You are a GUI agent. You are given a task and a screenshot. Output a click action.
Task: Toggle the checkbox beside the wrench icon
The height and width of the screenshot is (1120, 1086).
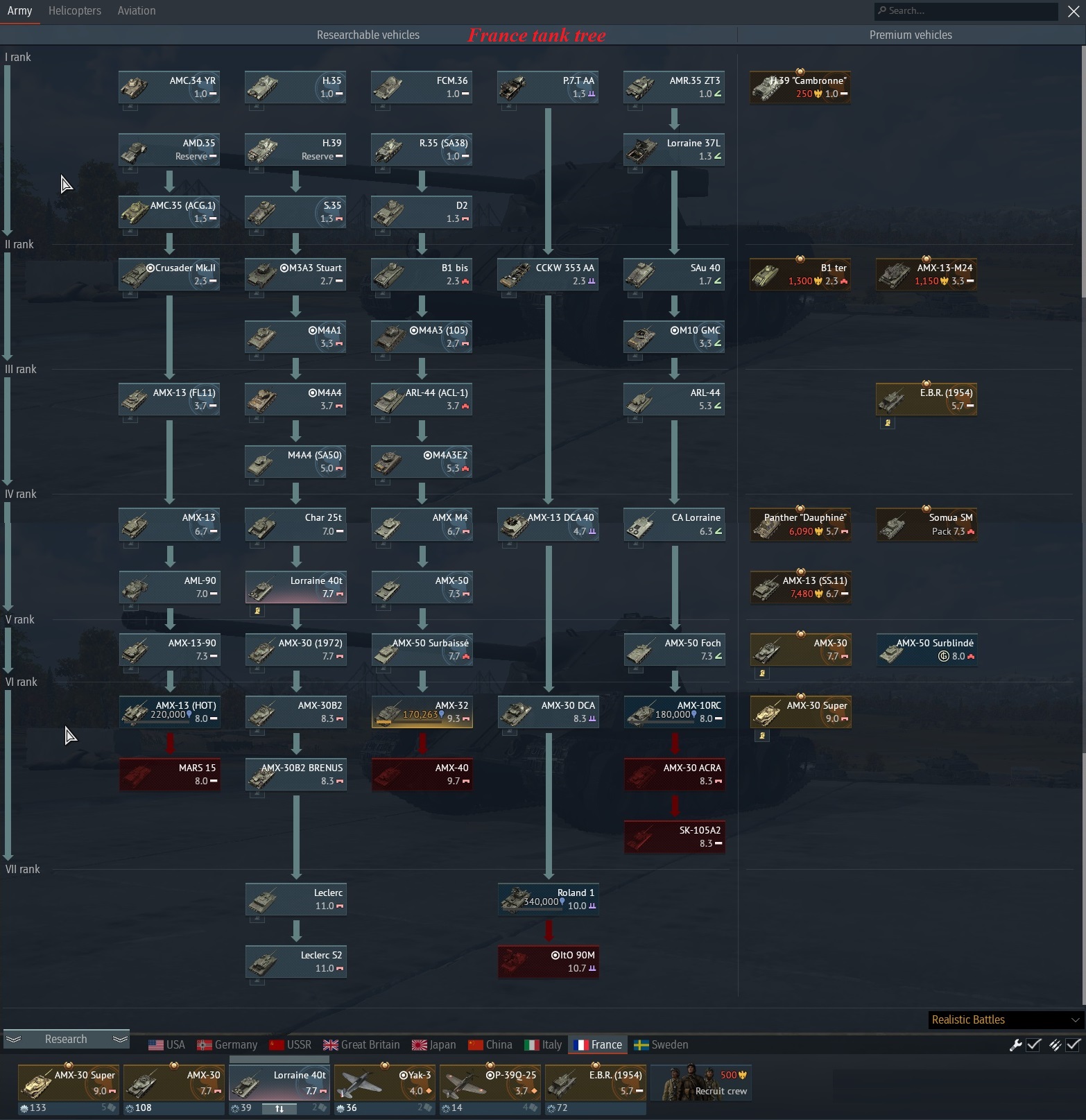click(x=1033, y=1044)
